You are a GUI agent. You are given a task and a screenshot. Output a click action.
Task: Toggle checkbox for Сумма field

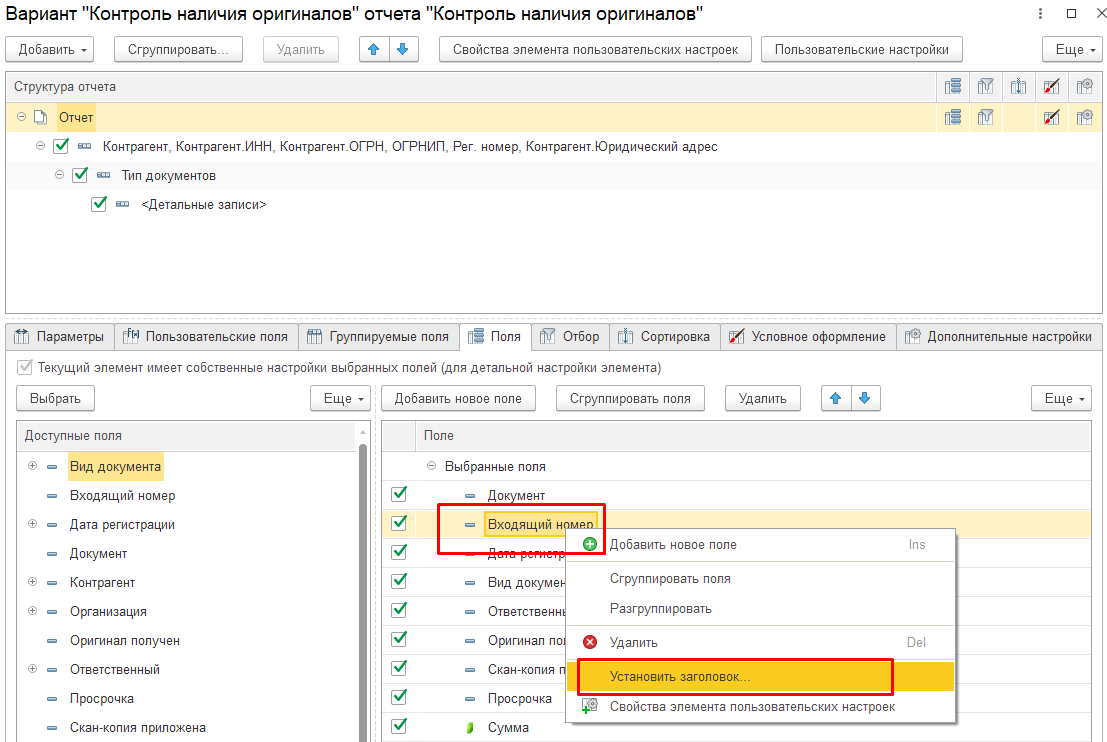point(399,725)
